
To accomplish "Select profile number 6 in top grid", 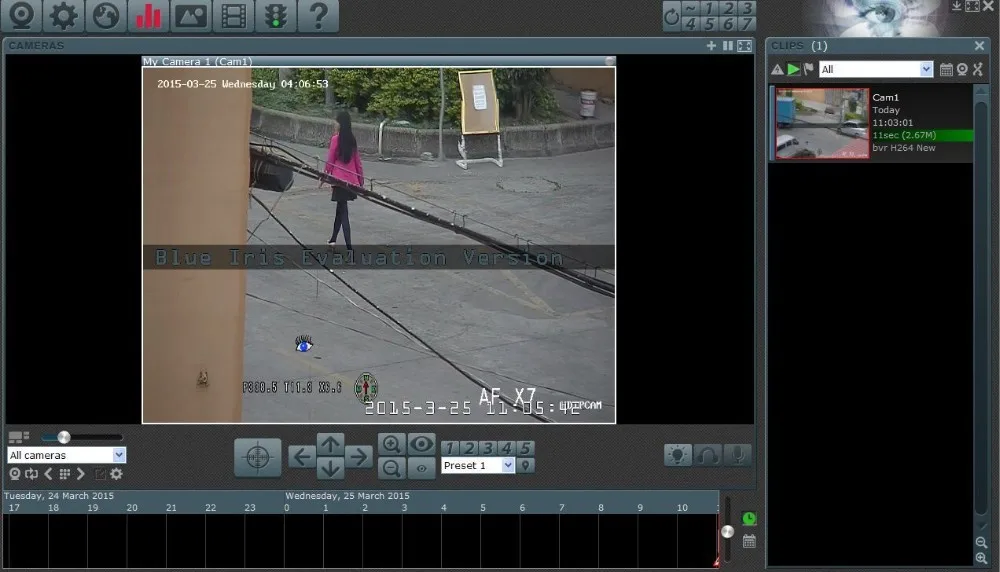I will (728, 24).
